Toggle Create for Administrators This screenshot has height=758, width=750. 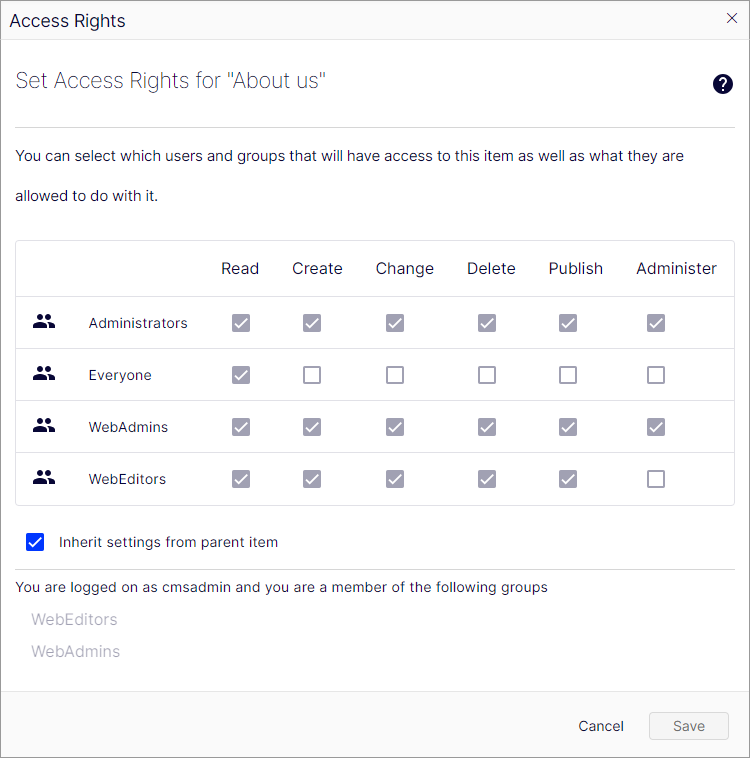click(x=312, y=323)
